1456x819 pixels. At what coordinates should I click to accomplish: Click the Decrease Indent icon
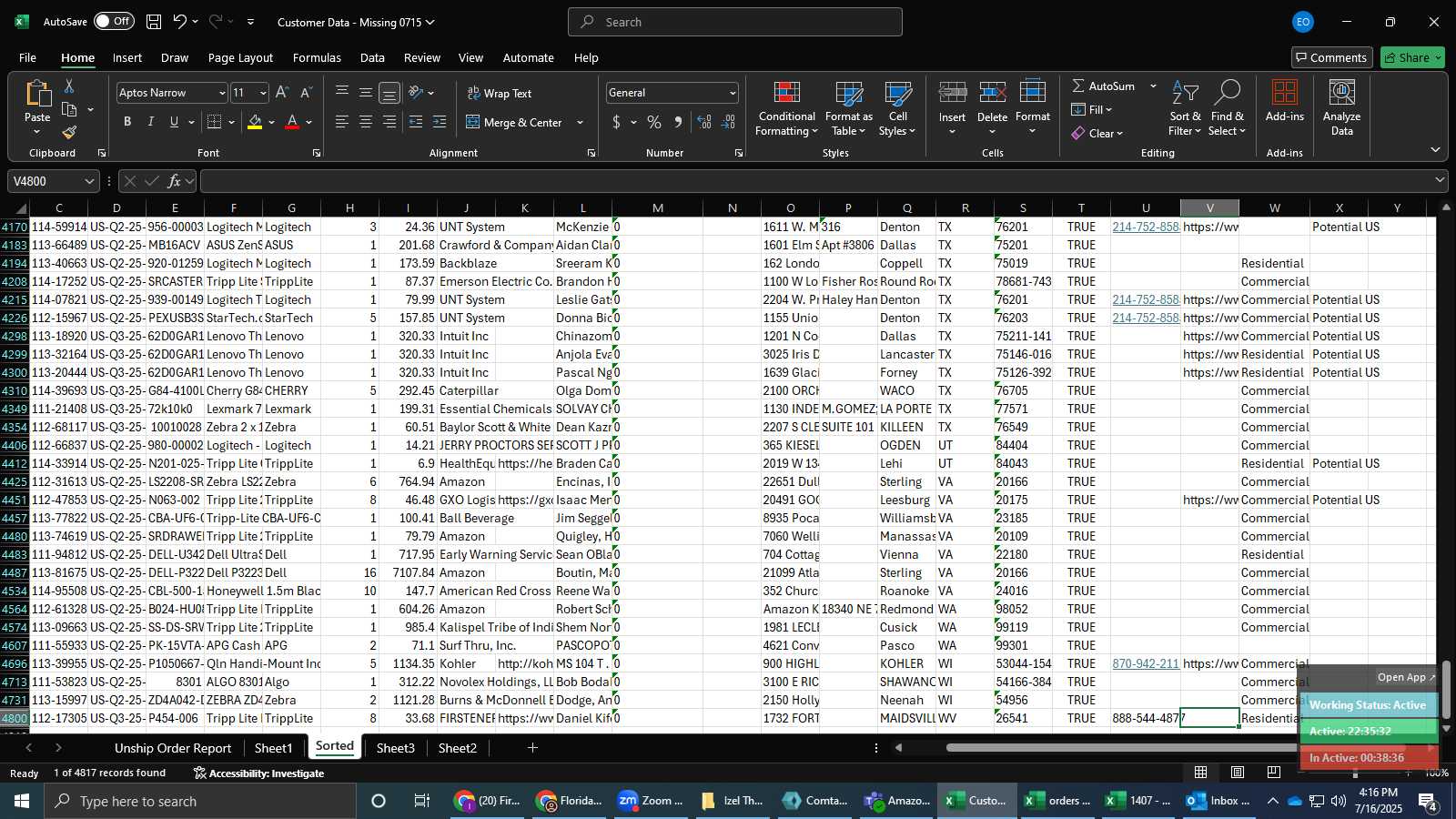416,122
